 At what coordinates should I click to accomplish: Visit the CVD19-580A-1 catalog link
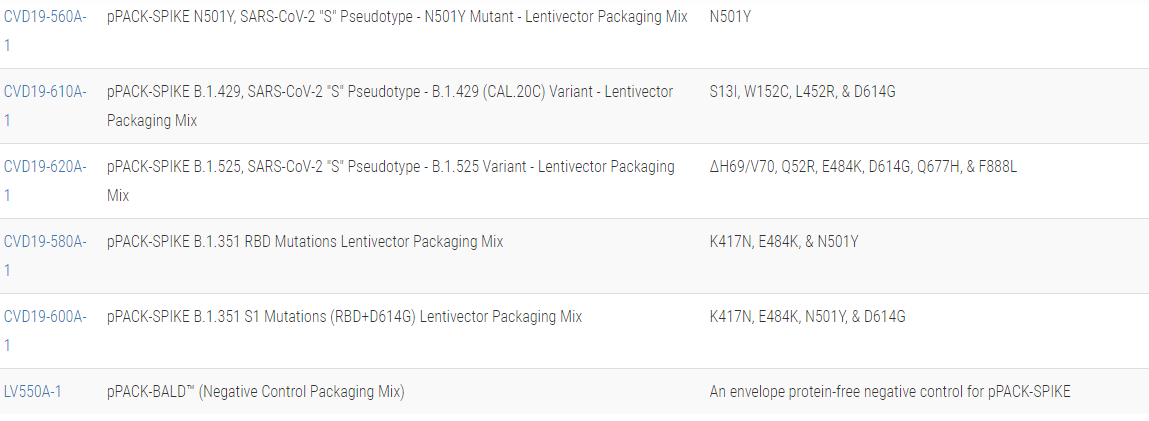click(x=45, y=242)
